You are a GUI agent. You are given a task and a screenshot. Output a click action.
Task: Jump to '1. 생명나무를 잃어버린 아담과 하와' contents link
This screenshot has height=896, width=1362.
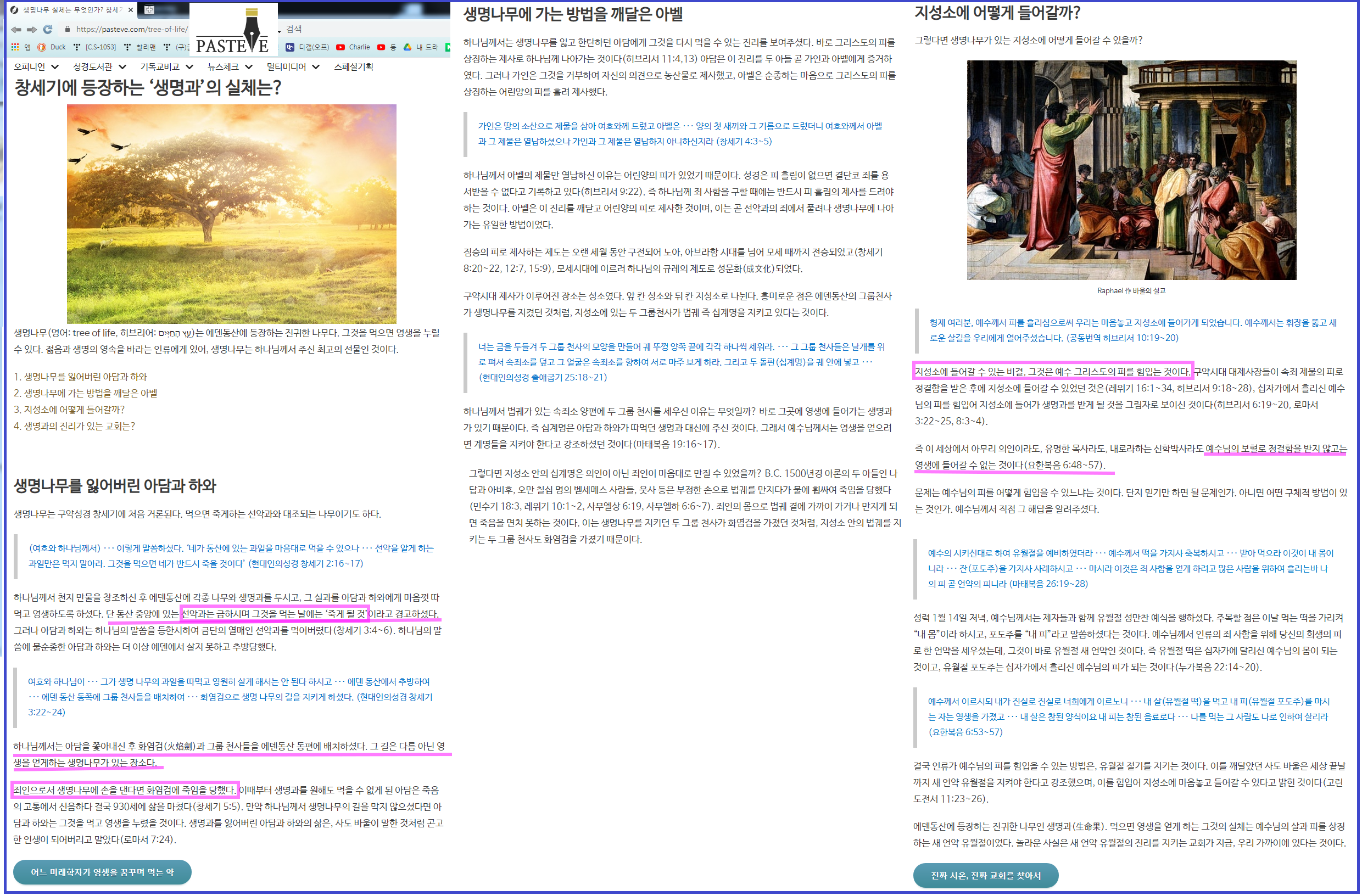point(80,377)
